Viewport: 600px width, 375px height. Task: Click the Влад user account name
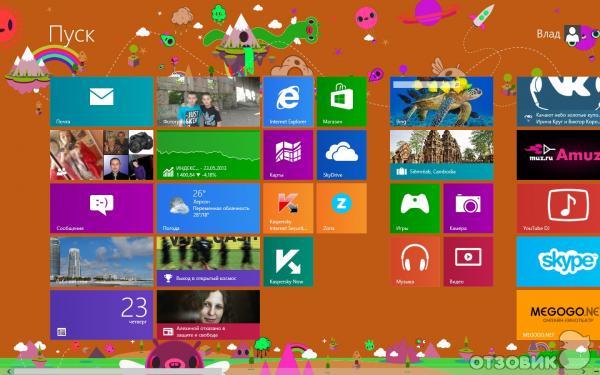[x=548, y=34]
